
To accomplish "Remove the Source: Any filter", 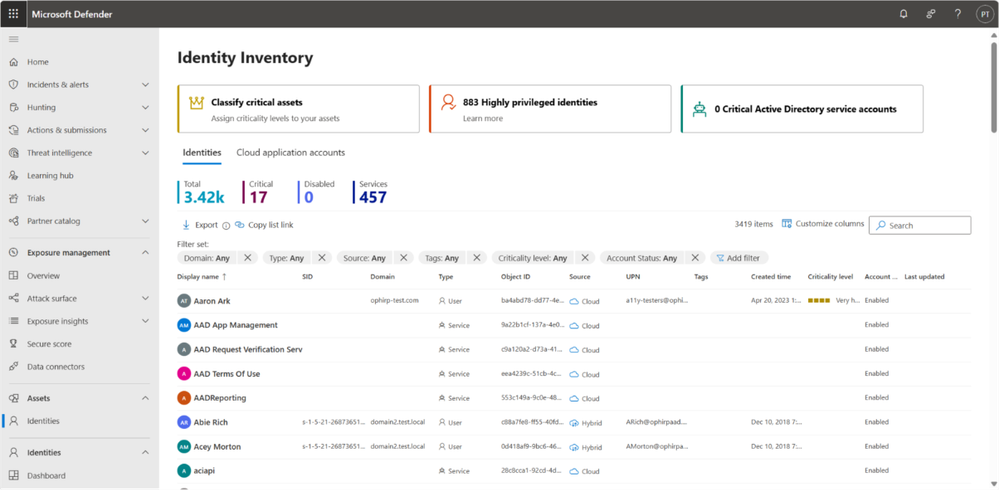I will (x=403, y=258).
